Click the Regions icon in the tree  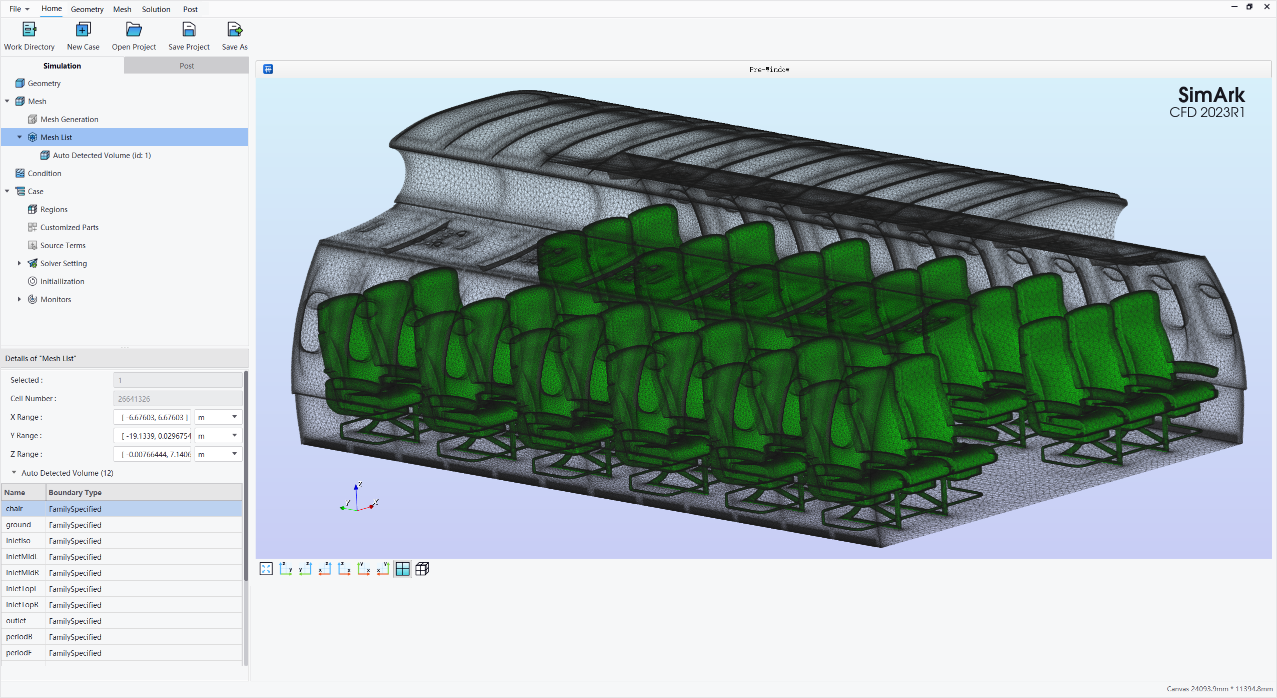[33, 209]
